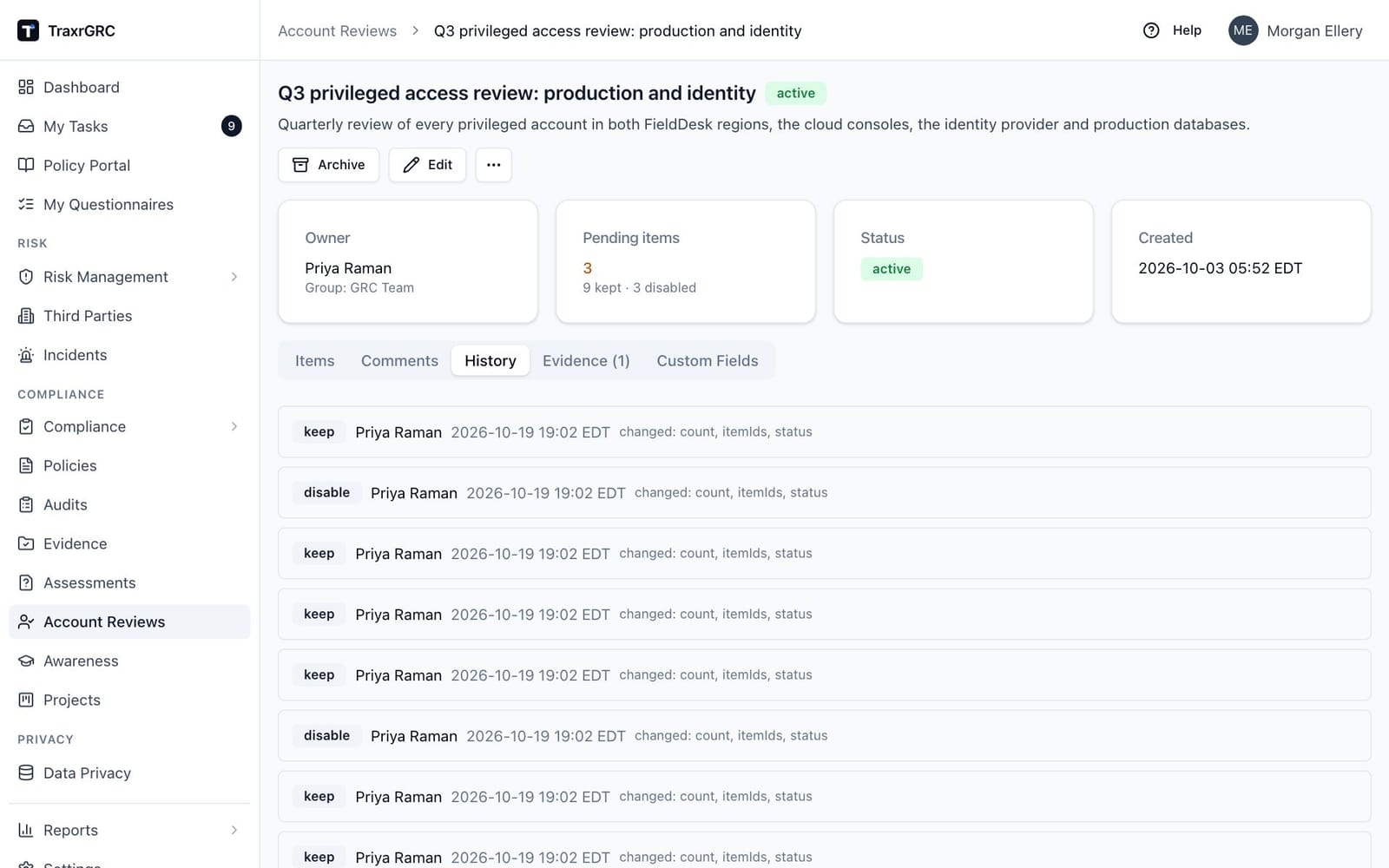Image resolution: width=1389 pixels, height=868 pixels.
Task: Click the active badge beside the title
Action: pos(795,93)
